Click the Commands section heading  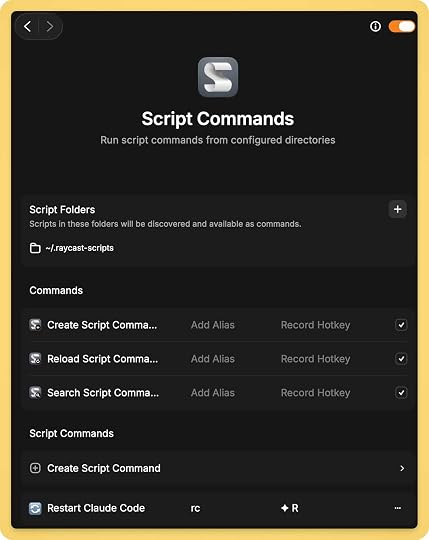pos(56,290)
